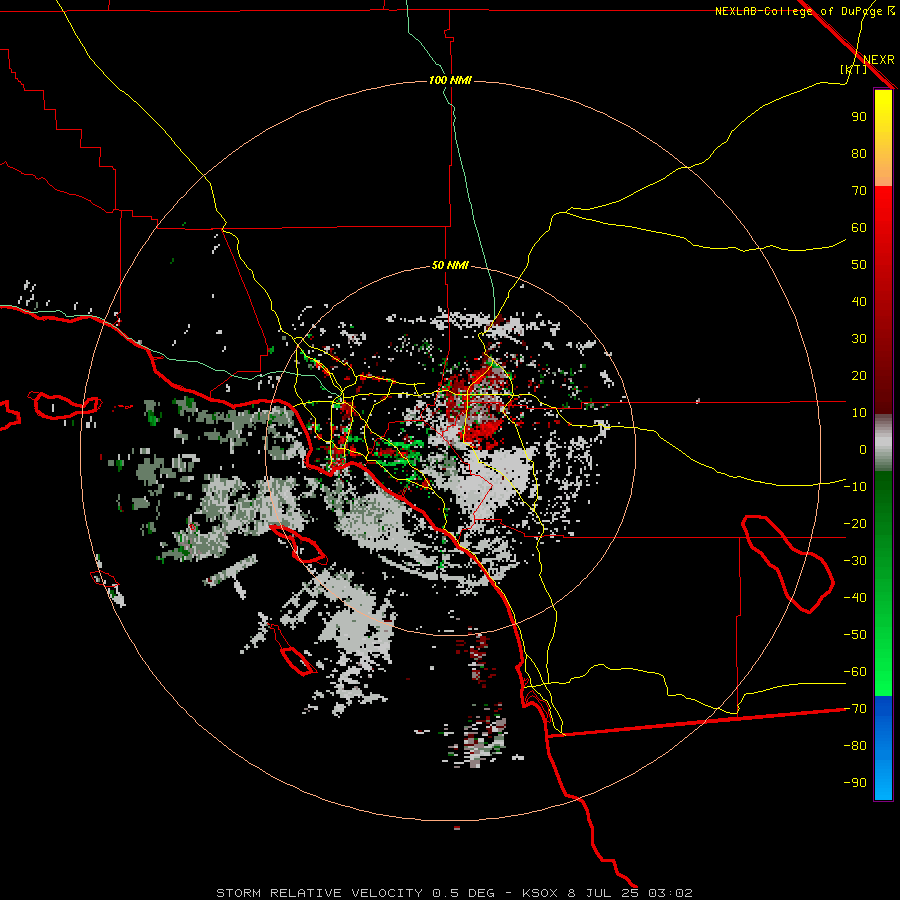Click the -80 value on velocity scale

coord(855,746)
